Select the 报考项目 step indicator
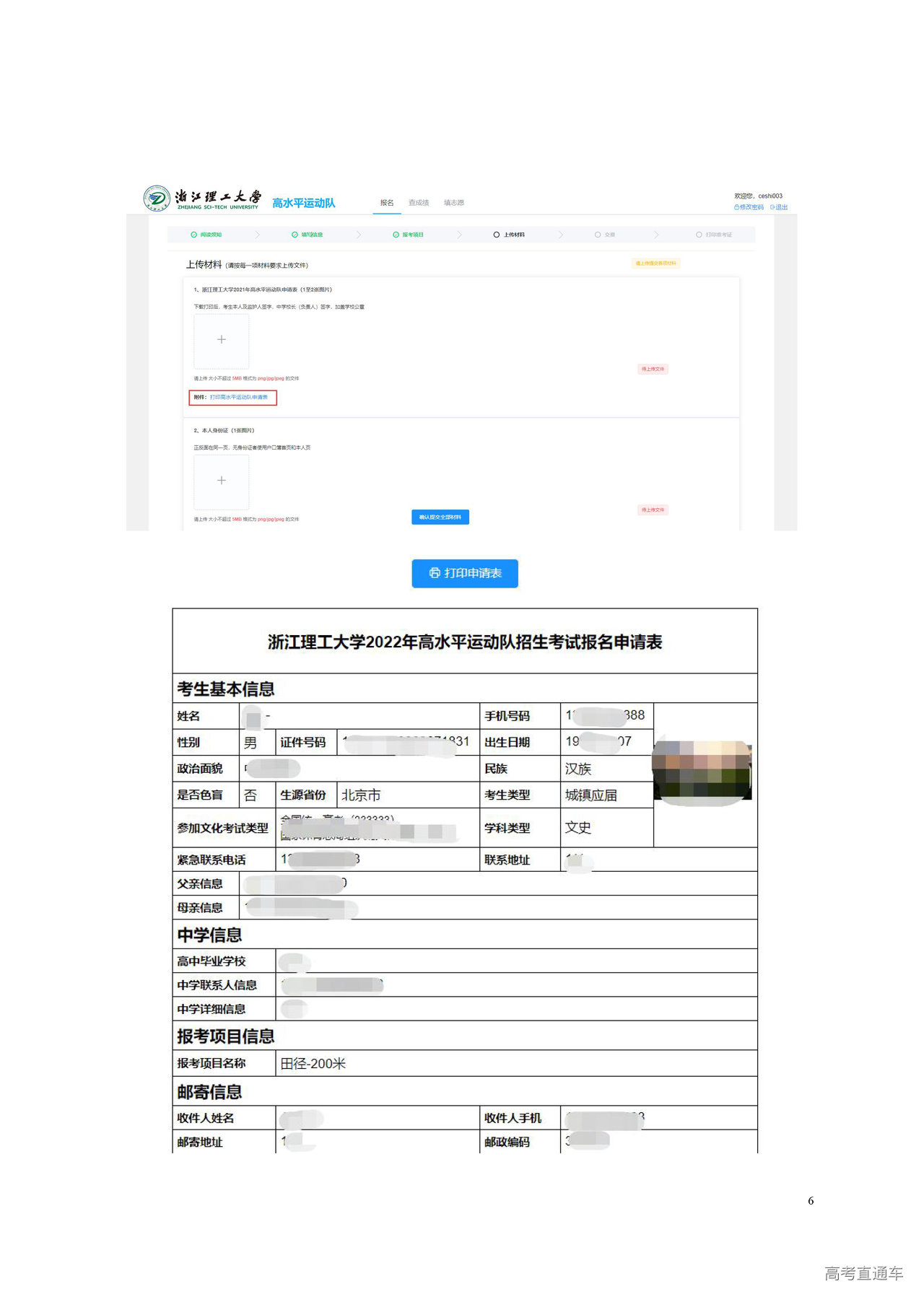Image resolution: width=924 pixels, height=1302 pixels. [408, 235]
